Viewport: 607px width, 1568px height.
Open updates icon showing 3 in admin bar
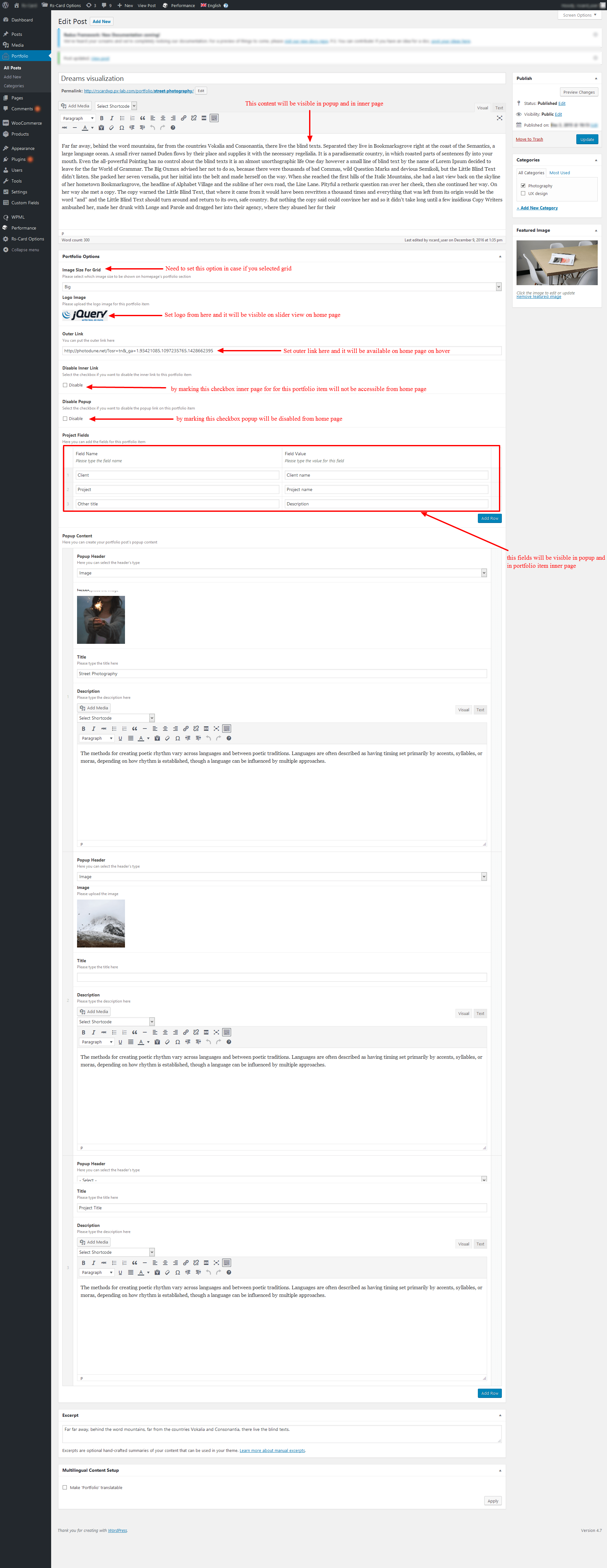(91, 5)
